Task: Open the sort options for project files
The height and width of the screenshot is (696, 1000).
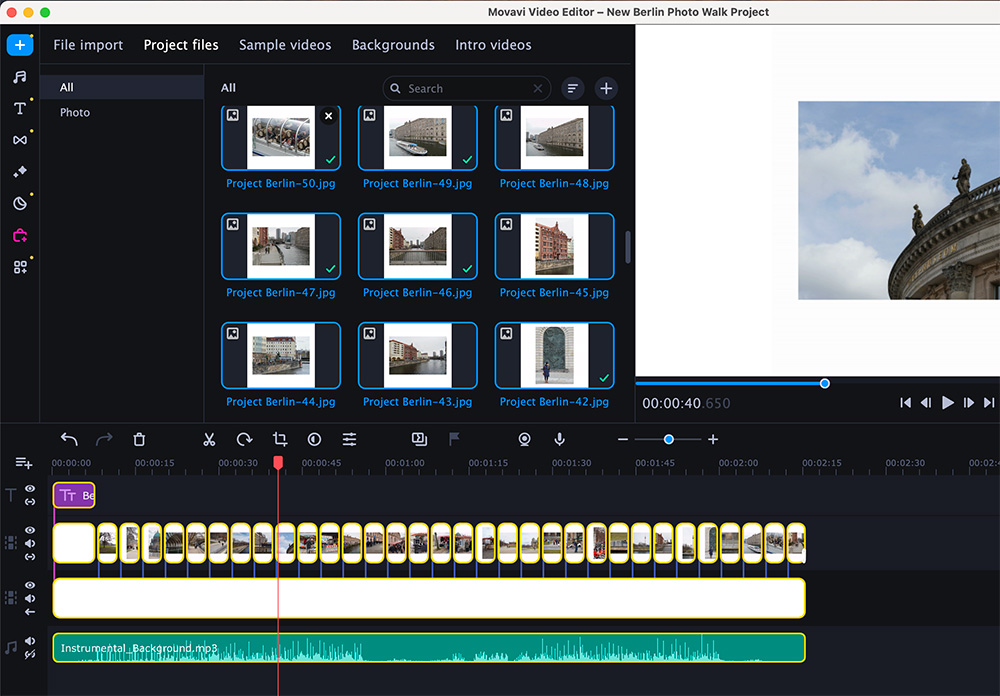Action: [x=573, y=88]
